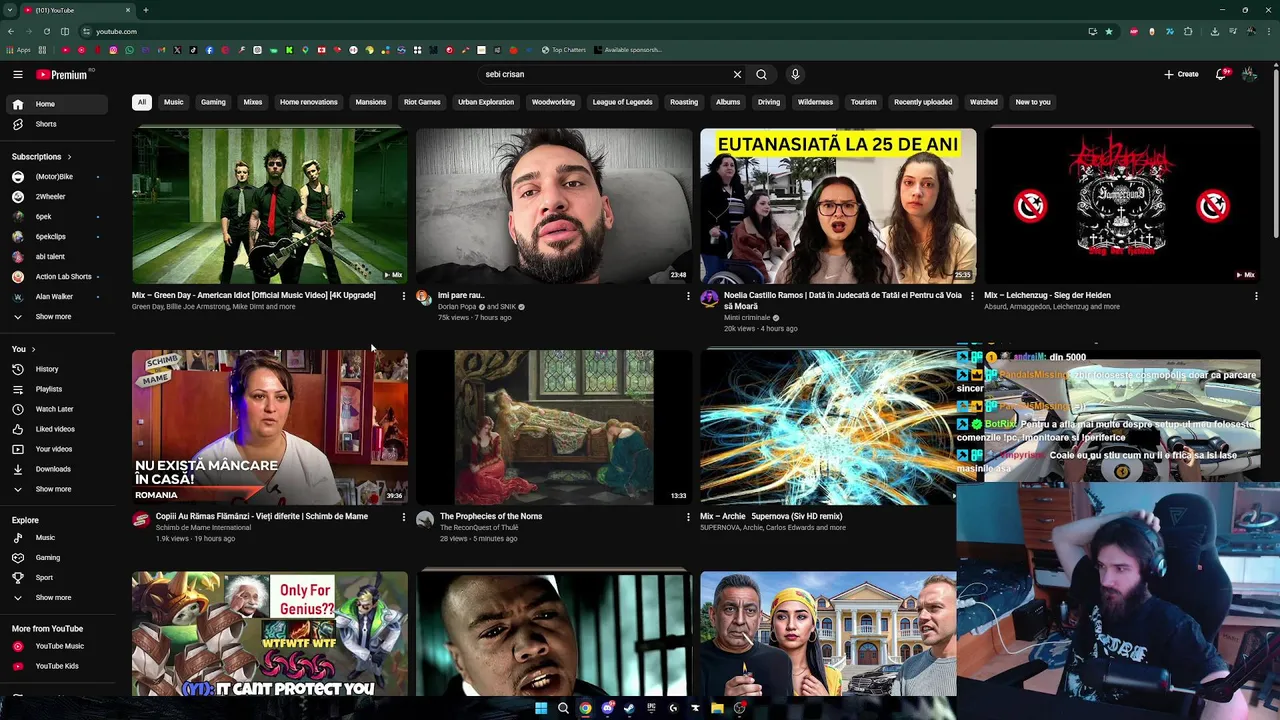Viewport: 1280px width, 720px height.
Task: Open the Subscriptions section chevron
Action: (69, 157)
